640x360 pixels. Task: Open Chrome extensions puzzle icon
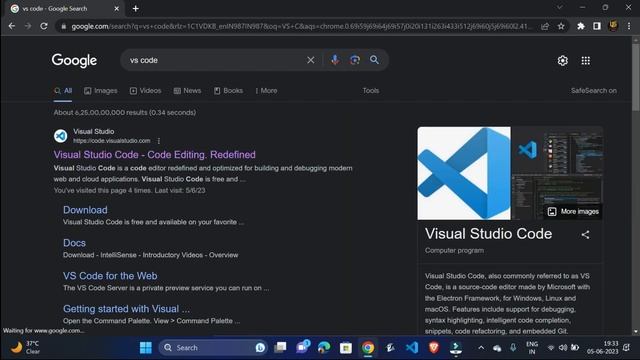click(581, 26)
